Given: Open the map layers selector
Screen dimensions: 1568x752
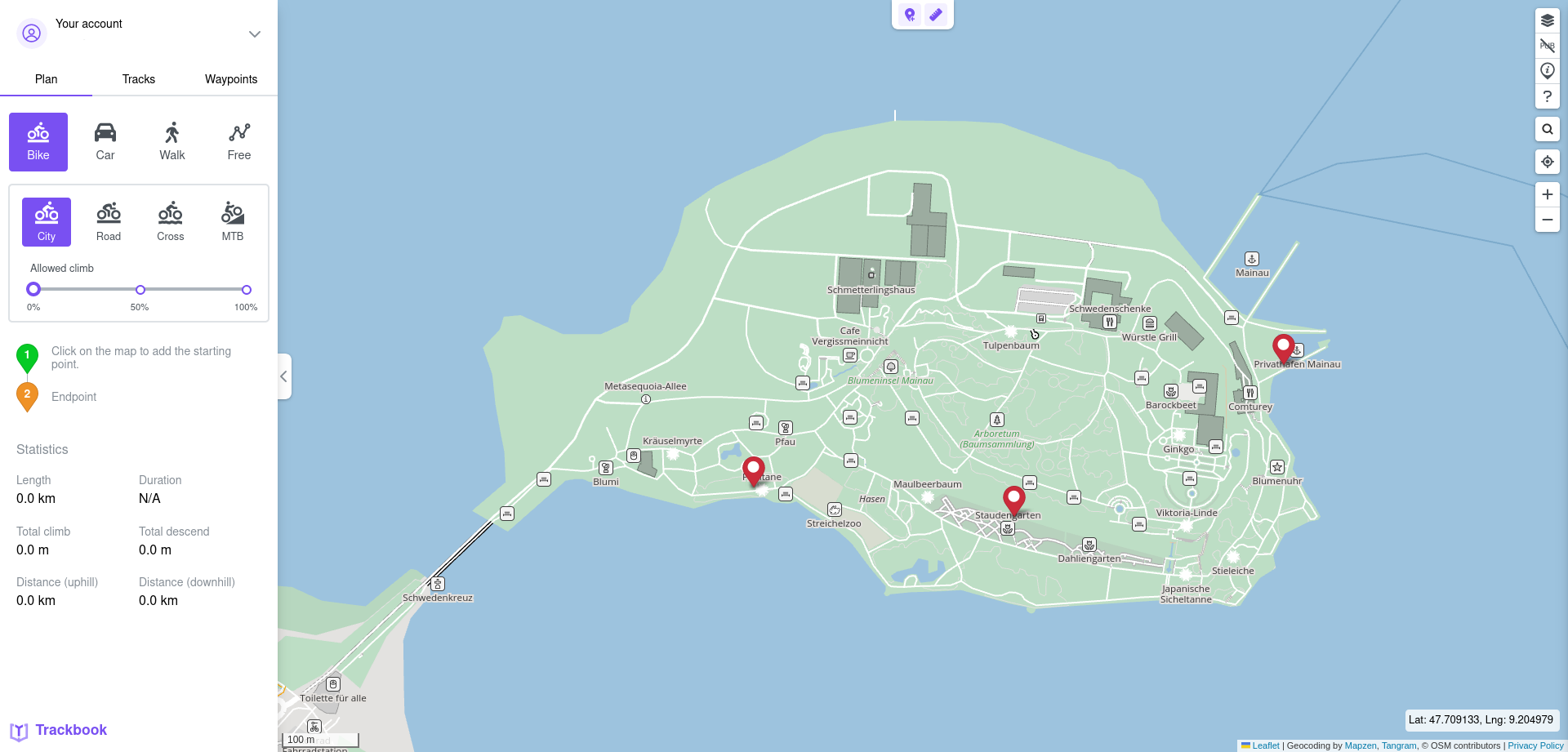Looking at the screenshot, I should point(1546,20).
